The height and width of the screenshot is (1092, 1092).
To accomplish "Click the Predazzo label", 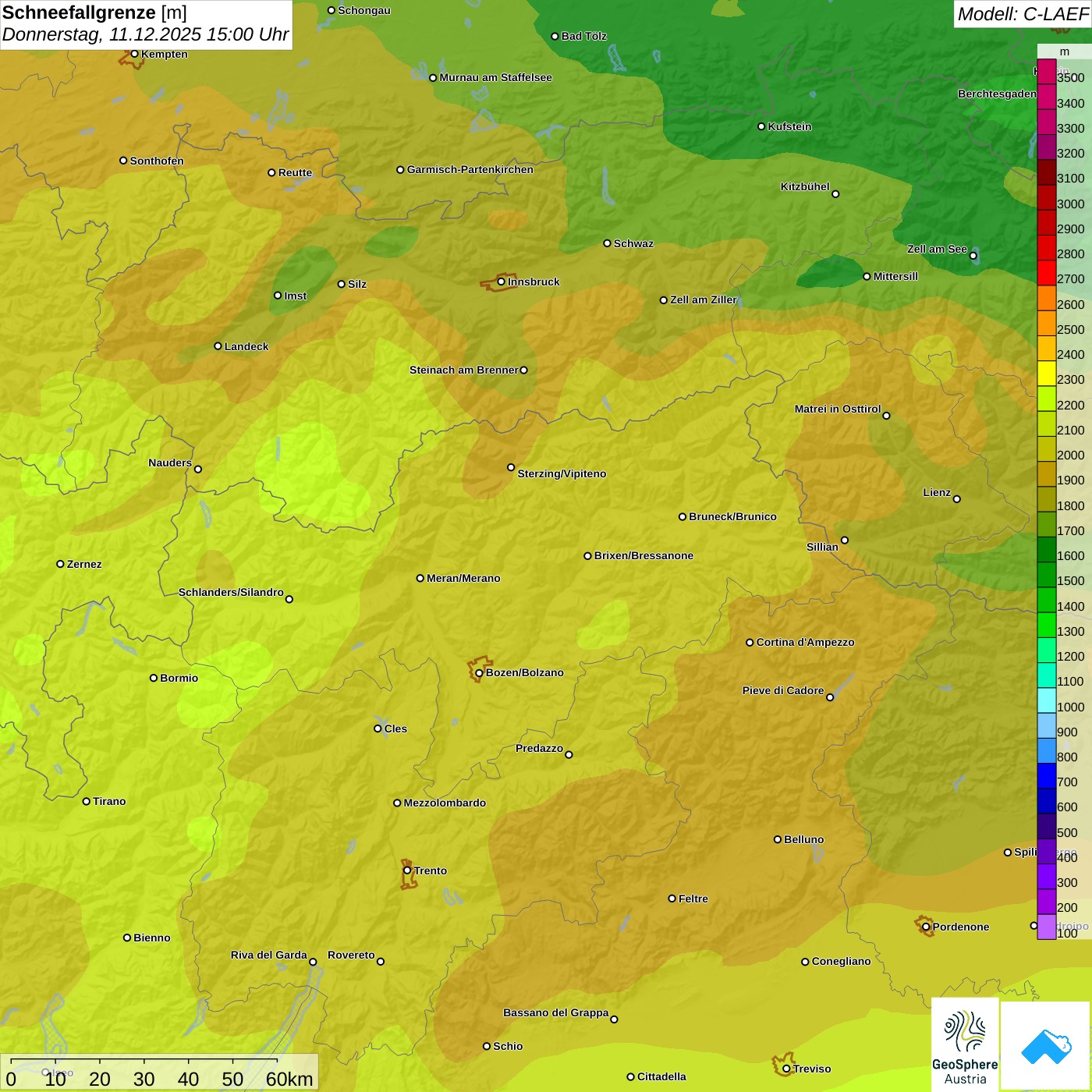I will [x=539, y=748].
